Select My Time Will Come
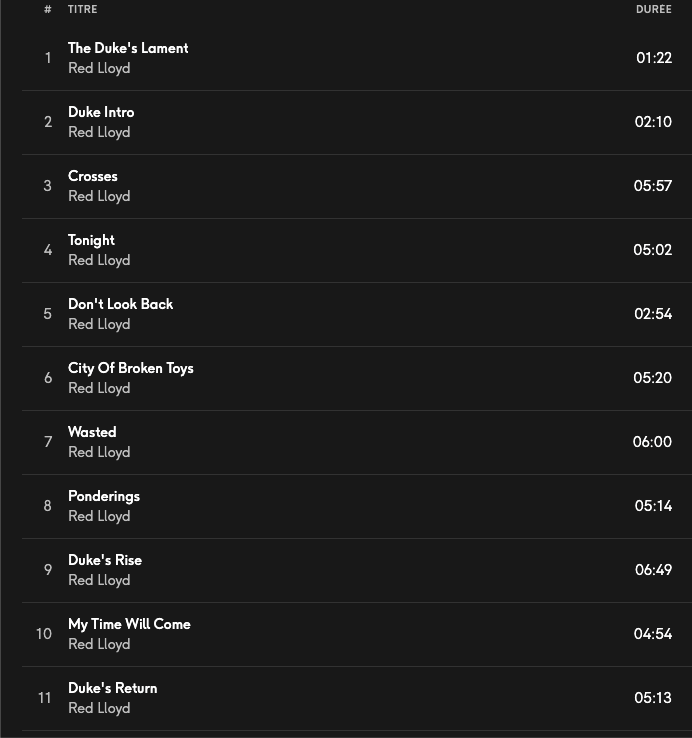Image resolution: width=692 pixels, height=738 pixels. coord(129,624)
